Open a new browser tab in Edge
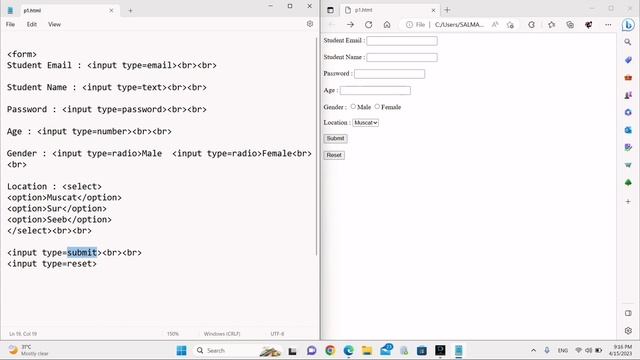640x360 pixels. (447, 10)
